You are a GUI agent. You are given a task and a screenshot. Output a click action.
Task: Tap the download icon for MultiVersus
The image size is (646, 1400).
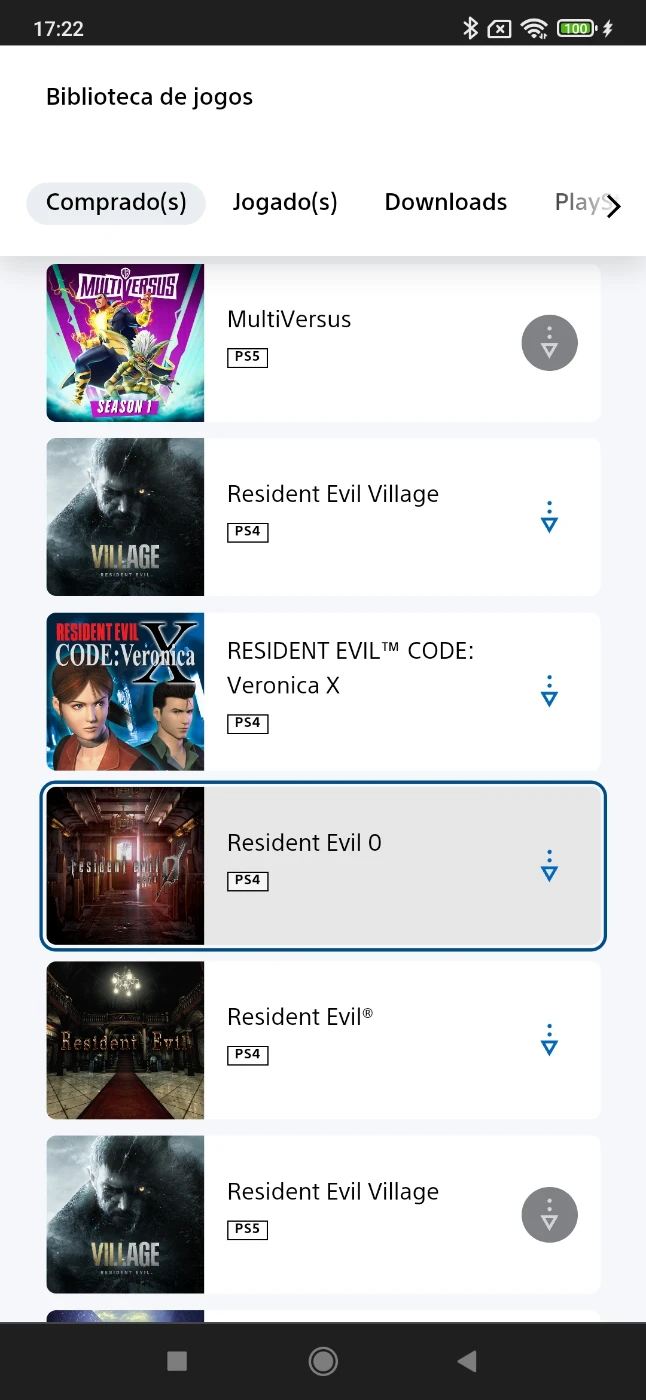tap(549, 343)
